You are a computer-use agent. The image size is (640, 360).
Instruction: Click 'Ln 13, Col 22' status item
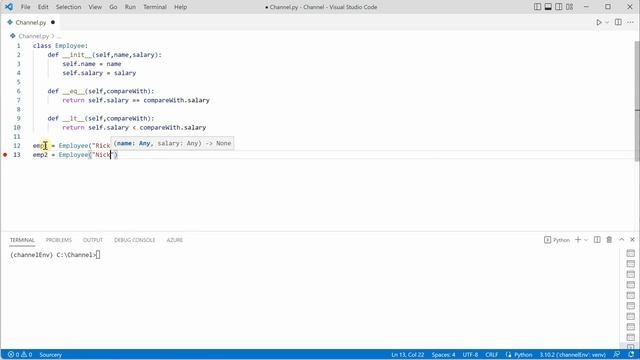point(407,355)
